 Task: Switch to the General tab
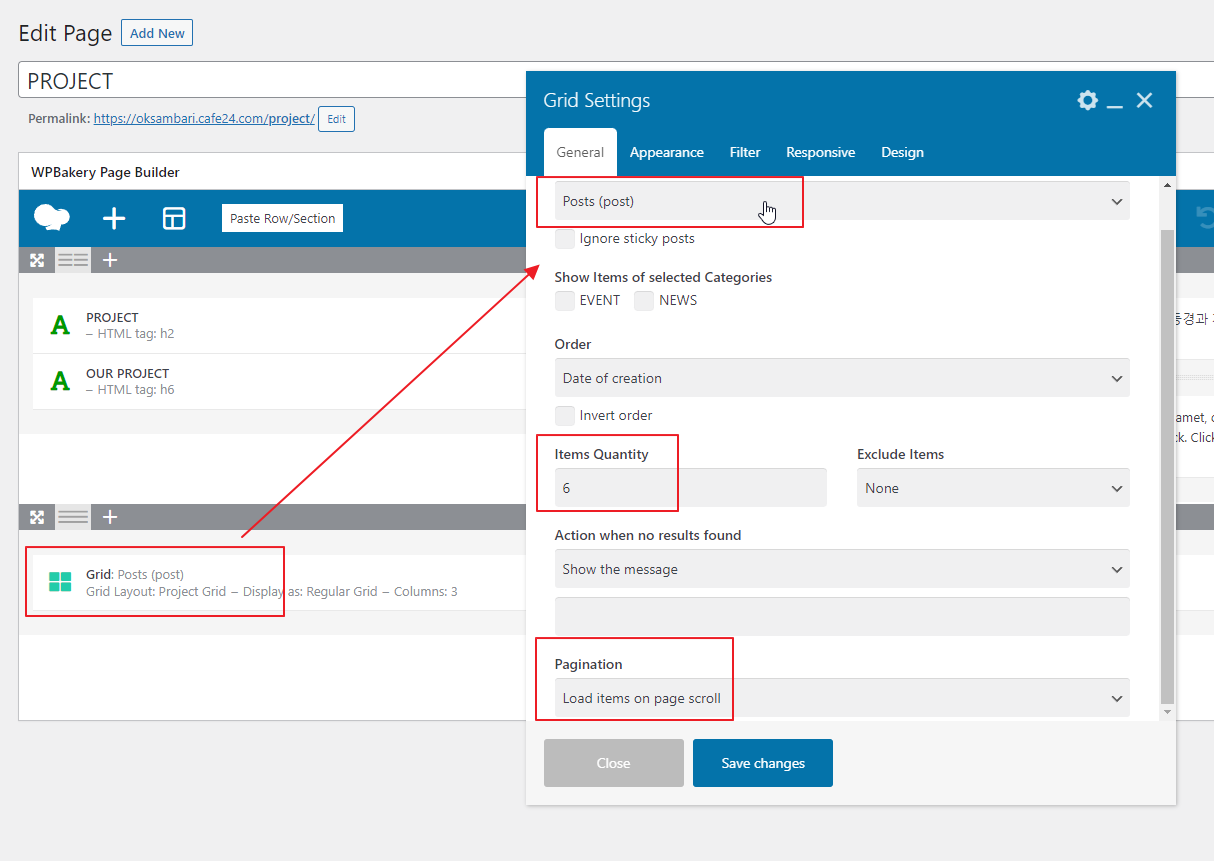point(580,152)
